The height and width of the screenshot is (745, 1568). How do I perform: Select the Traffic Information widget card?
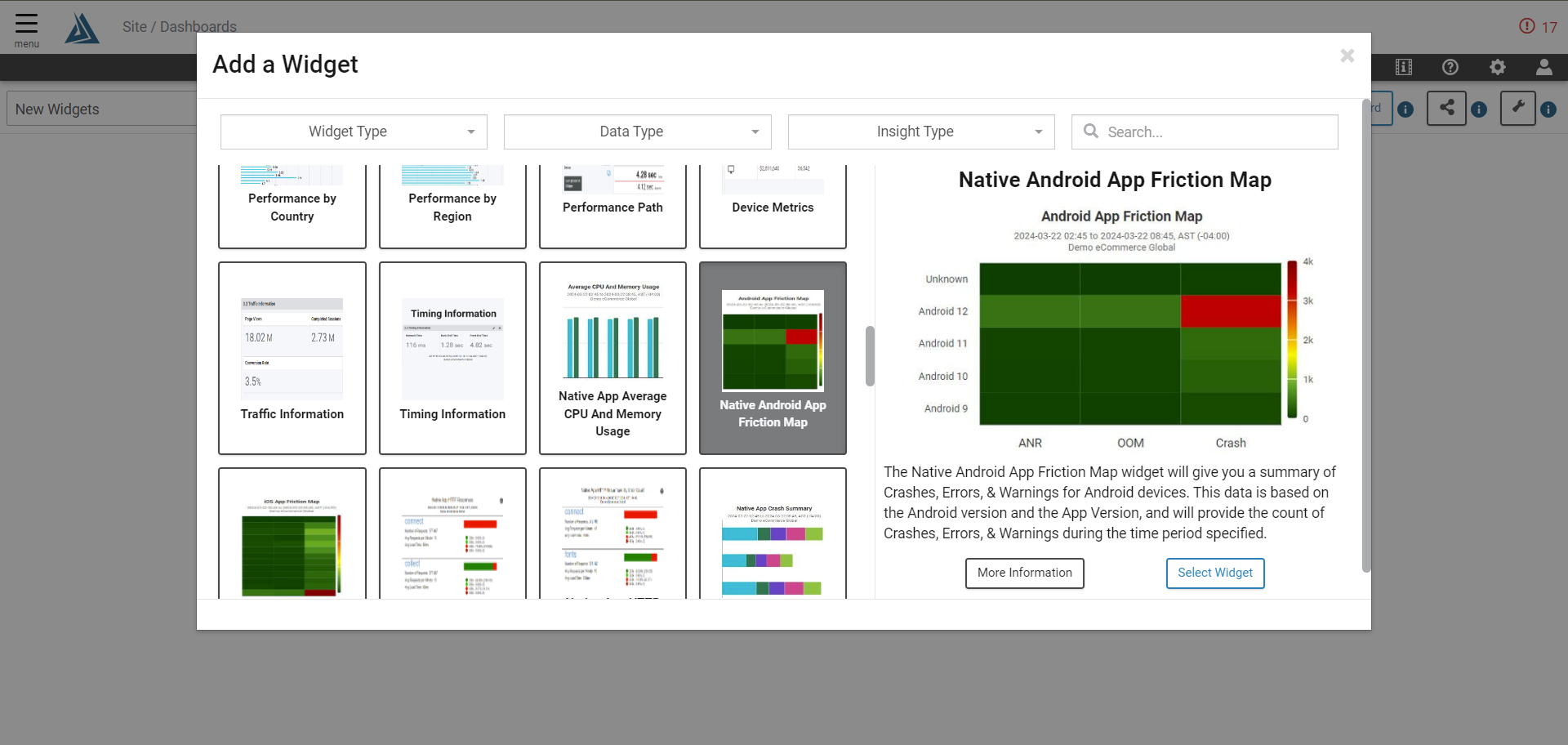click(292, 358)
